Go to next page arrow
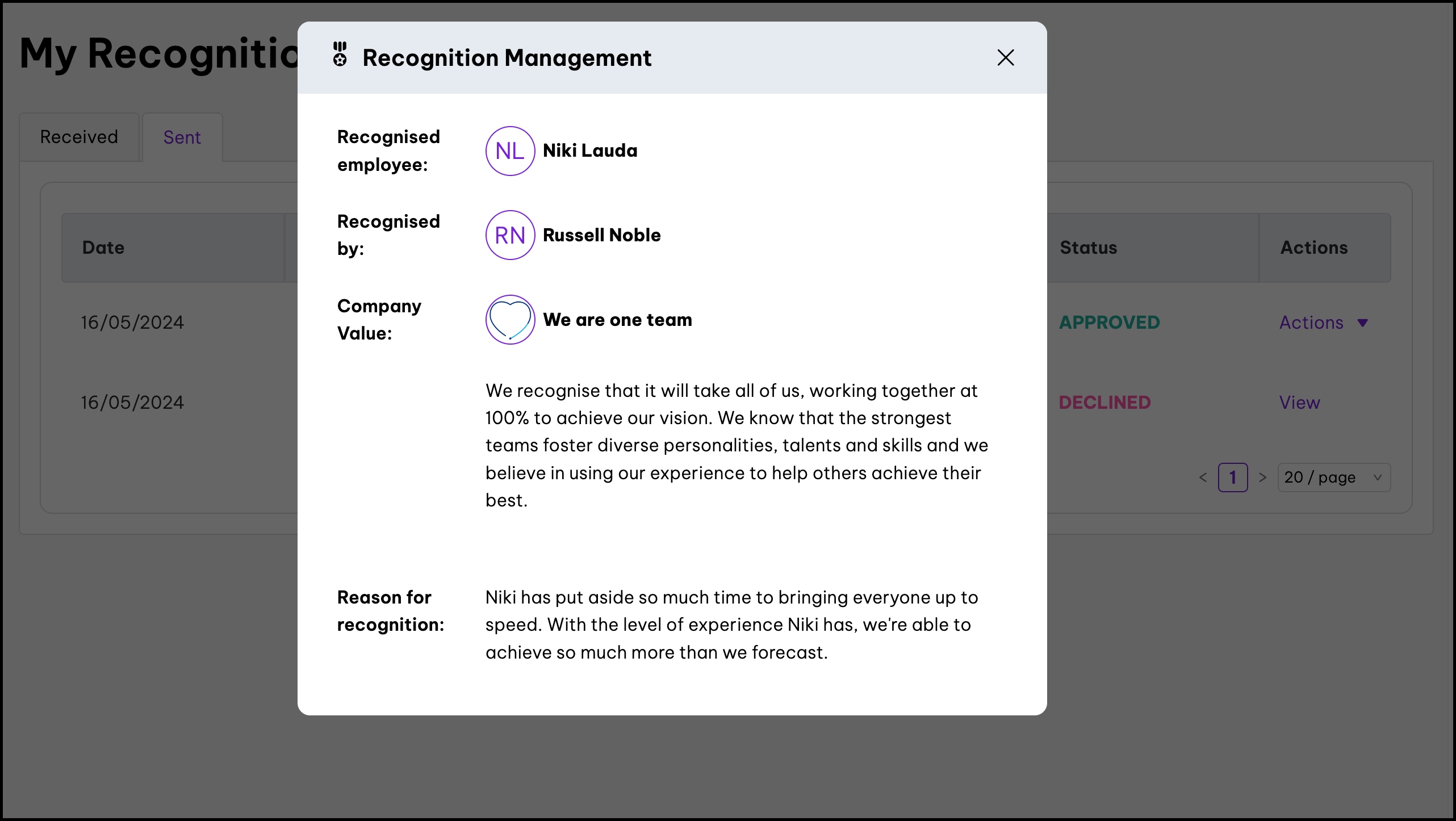 pyautogui.click(x=1262, y=477)
